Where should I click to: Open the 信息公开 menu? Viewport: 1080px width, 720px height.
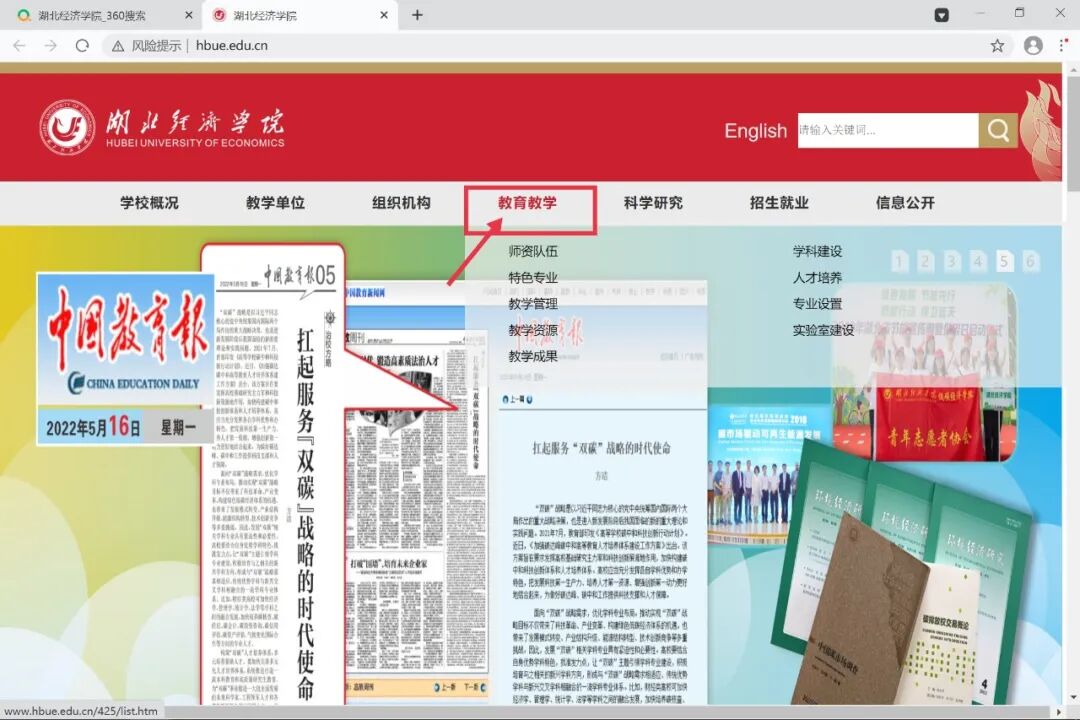[905, 203]
